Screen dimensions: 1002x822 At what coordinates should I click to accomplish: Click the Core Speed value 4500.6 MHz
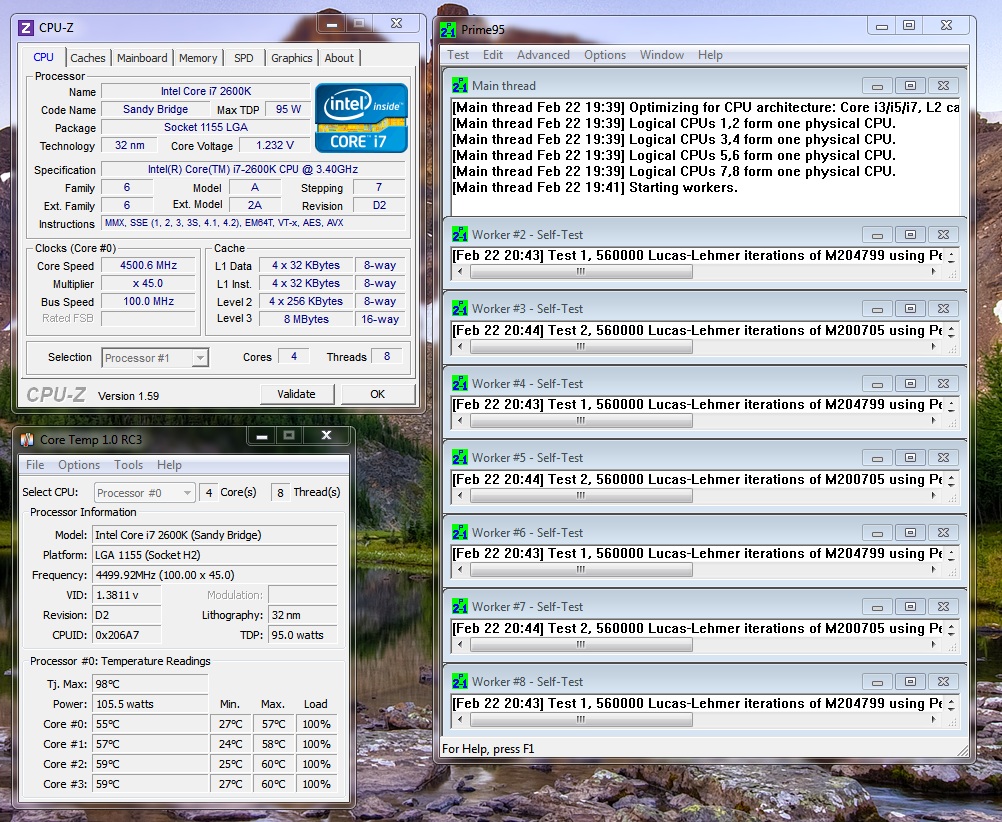(148, 265)
